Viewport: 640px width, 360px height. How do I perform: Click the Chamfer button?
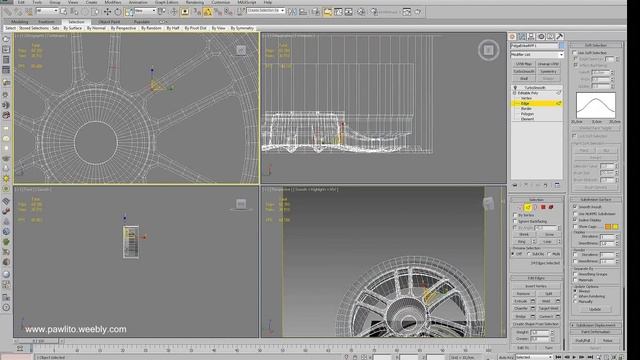(521, 309)
